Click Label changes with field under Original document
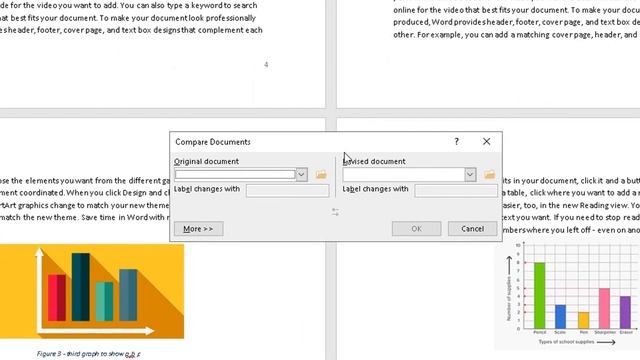640x360 pixels. pos(287,191)
